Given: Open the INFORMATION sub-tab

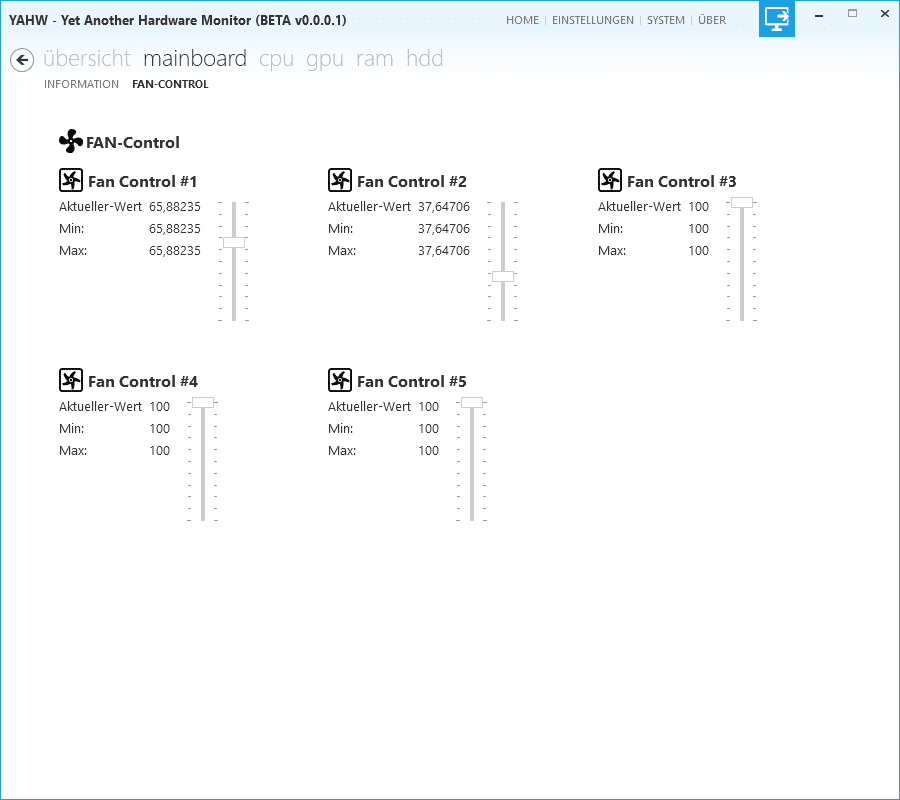Looking at the screenshot, I should [82, 84].
